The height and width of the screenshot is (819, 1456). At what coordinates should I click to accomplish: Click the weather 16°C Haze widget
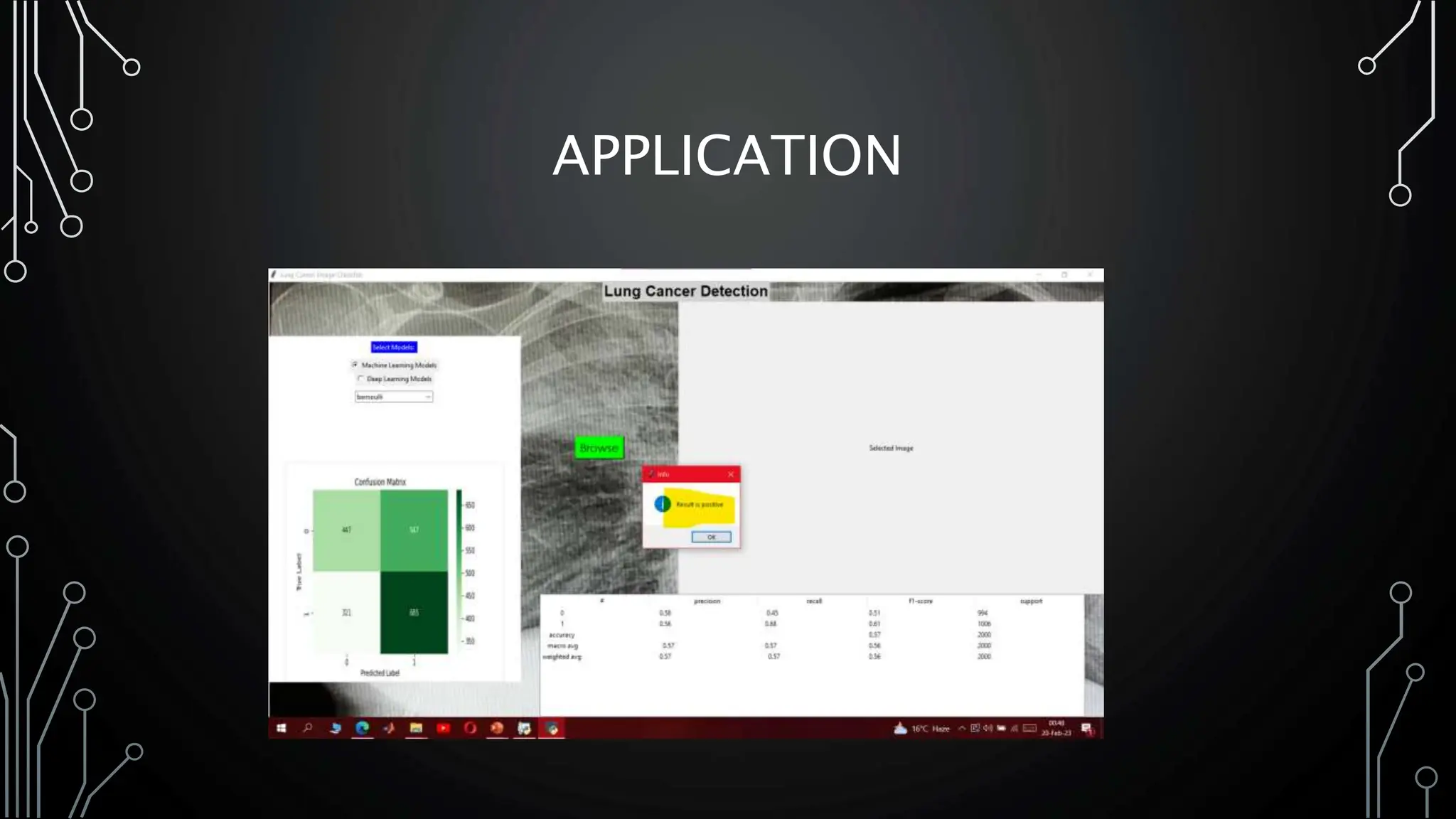pos(923,729)
